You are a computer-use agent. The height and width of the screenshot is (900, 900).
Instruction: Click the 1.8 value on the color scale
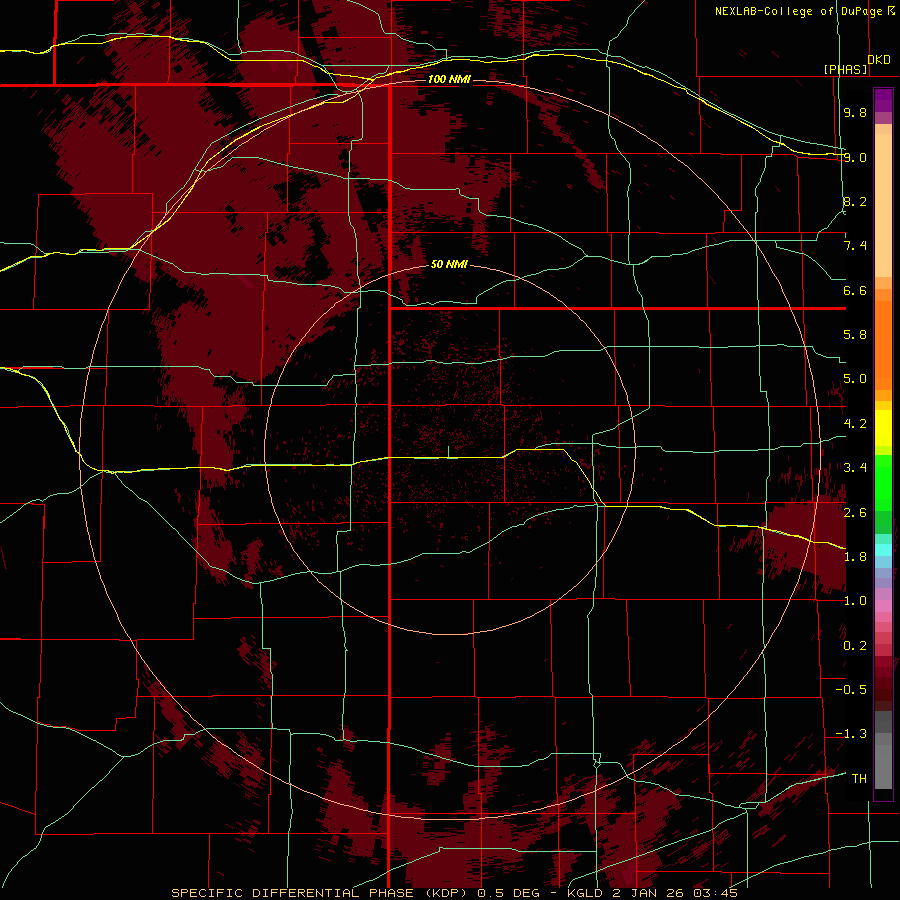coord(855,557)
